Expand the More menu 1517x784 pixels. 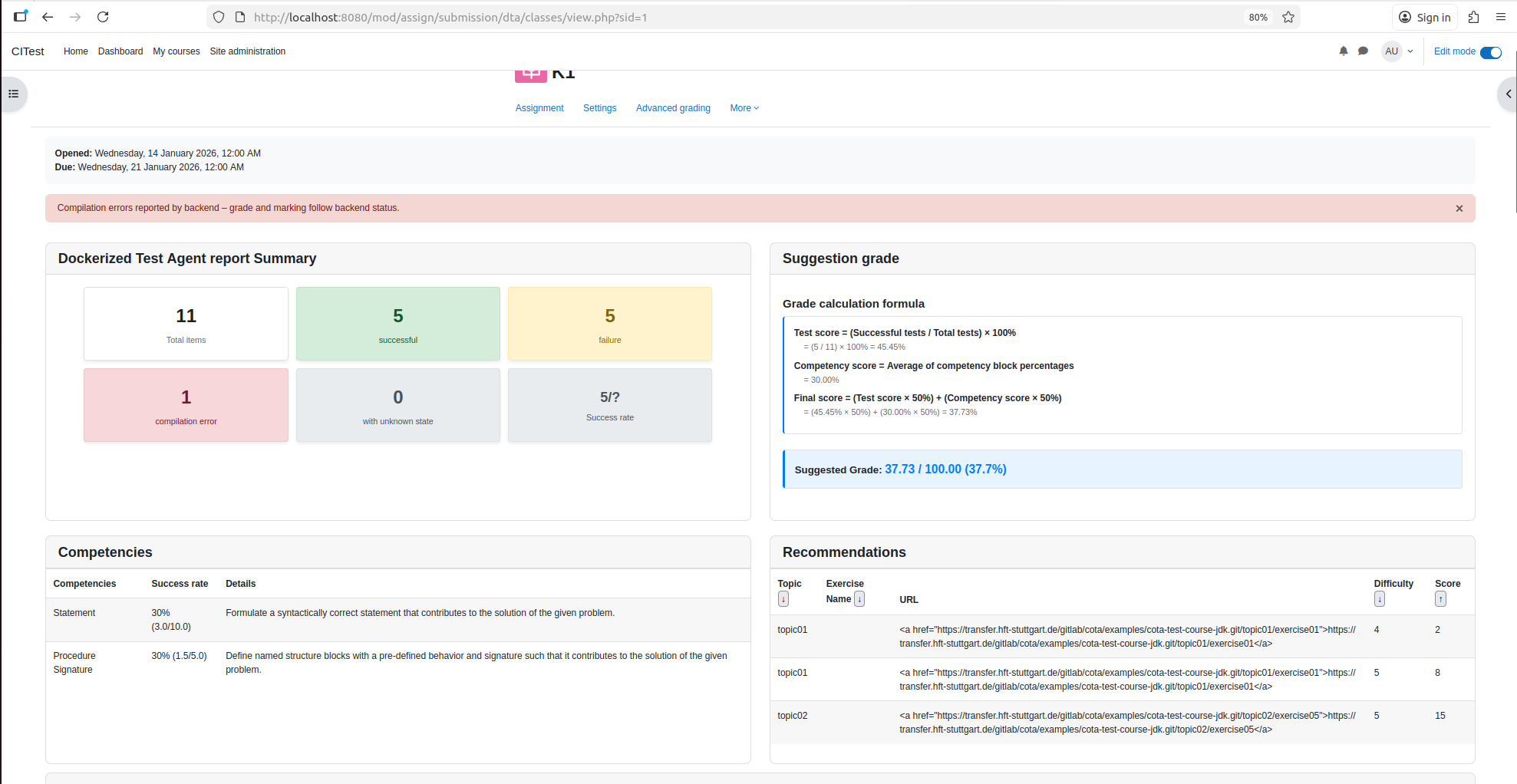tap(744, 108)
